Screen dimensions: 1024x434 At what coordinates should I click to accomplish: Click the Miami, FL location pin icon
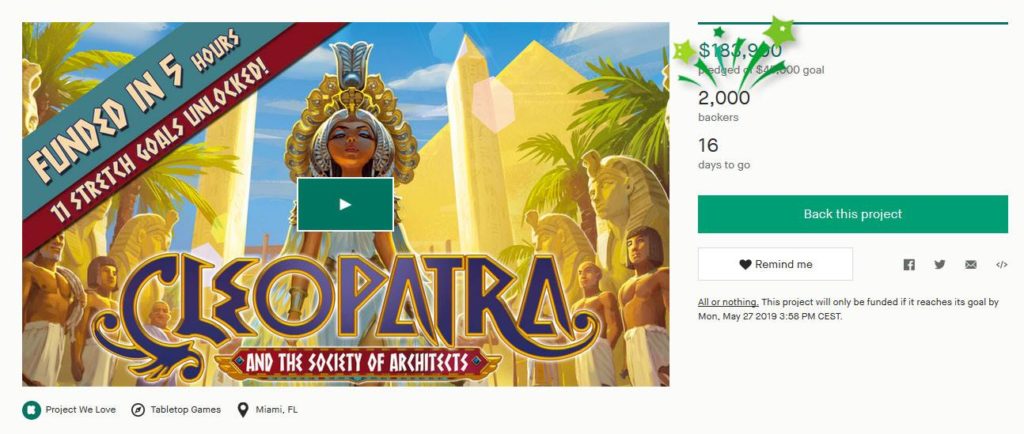(x=243, y=410)
